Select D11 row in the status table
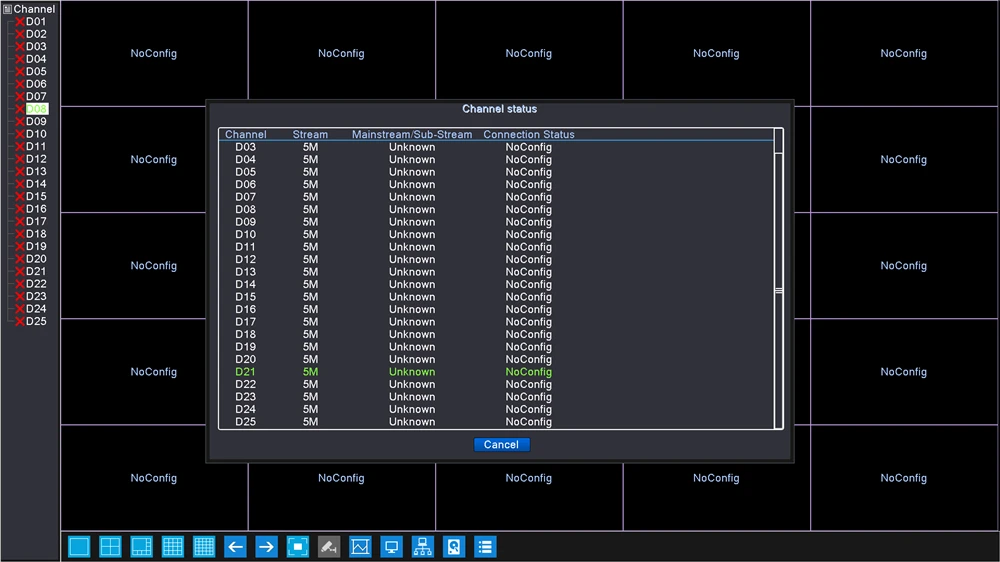This screenshot has width=1000, height=562. pyautogui.click(x=496, y=247)
